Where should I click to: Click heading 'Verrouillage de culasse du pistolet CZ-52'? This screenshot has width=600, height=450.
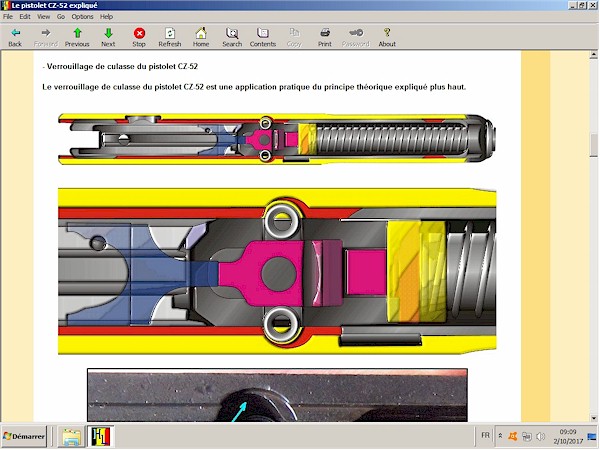(x=120, y=67)
